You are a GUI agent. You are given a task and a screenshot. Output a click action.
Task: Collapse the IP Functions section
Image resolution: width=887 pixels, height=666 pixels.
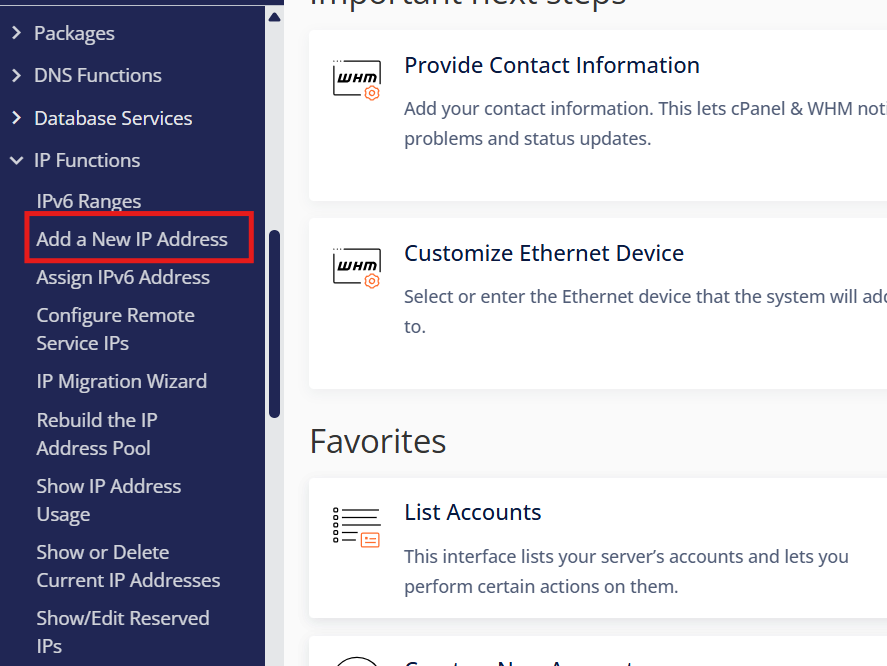coord(87,160)
